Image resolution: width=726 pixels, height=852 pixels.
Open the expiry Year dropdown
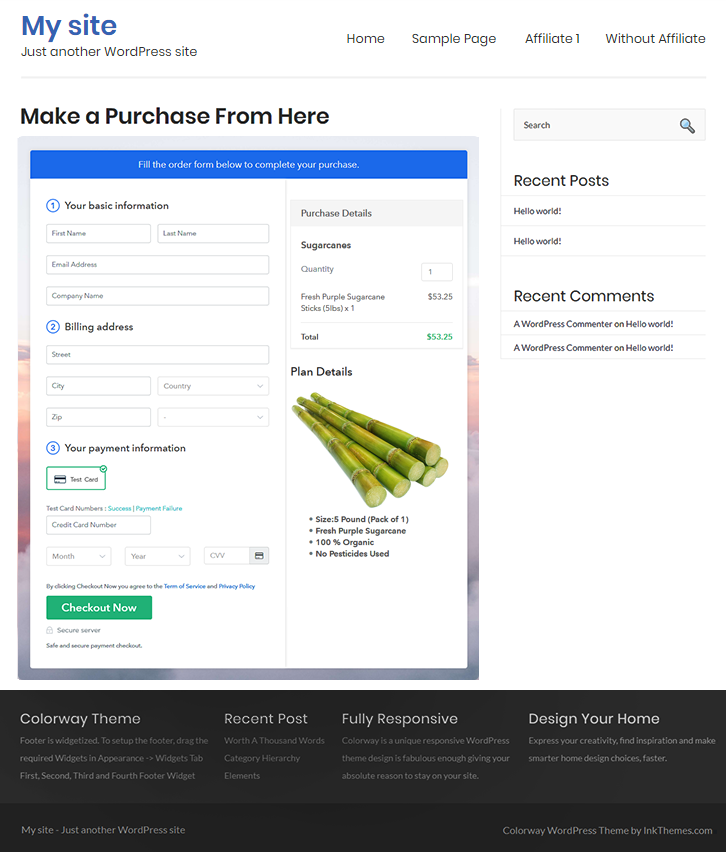pos(157,556)
